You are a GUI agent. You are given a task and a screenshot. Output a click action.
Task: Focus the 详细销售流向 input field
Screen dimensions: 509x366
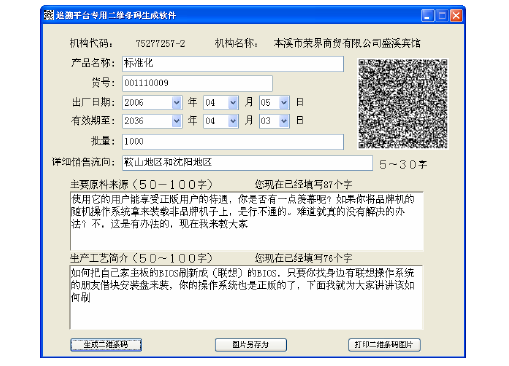click(x=247, y=163)
